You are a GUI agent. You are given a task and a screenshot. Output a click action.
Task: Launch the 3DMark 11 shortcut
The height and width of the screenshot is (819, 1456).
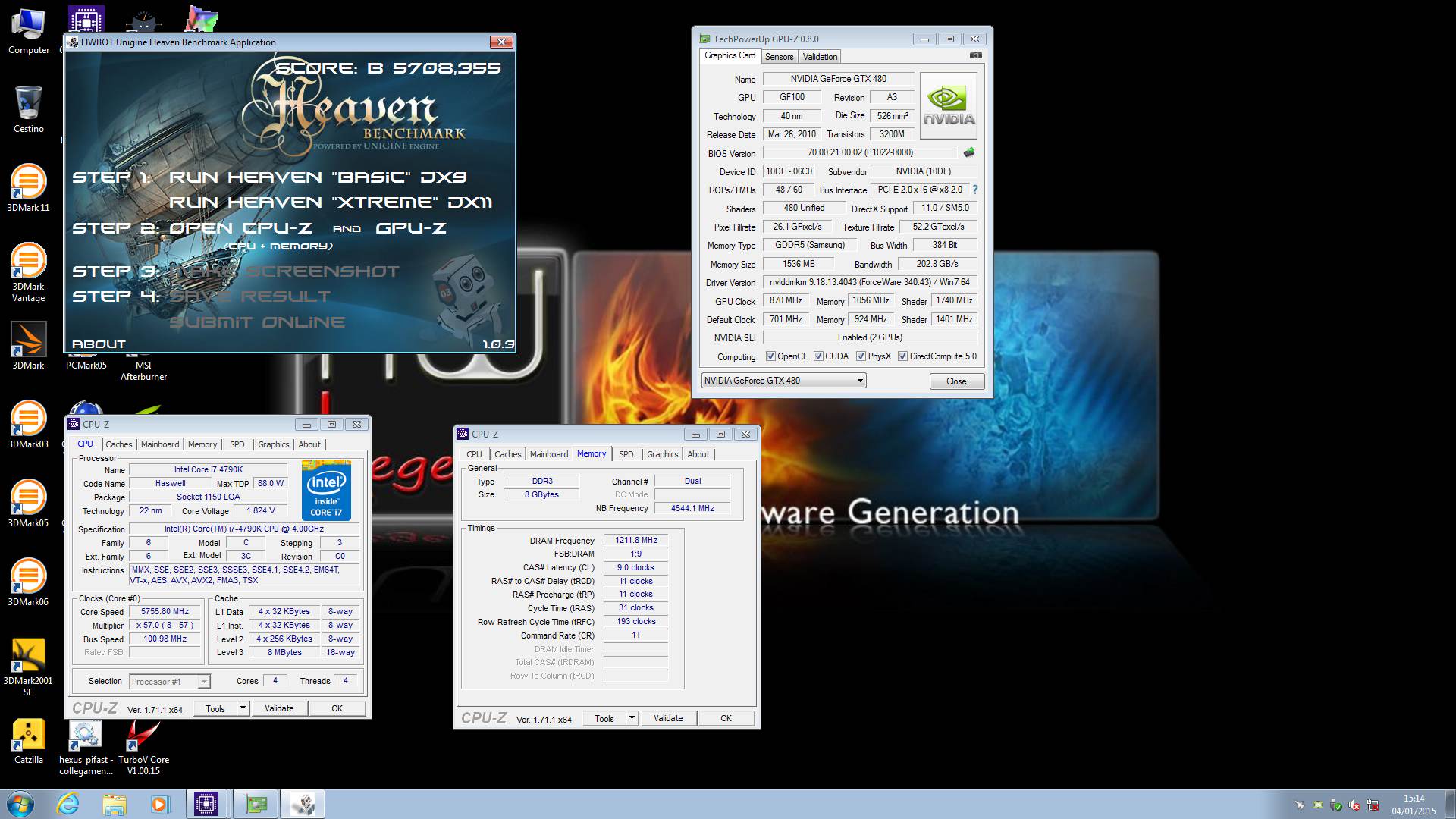[x=29, y=187]
